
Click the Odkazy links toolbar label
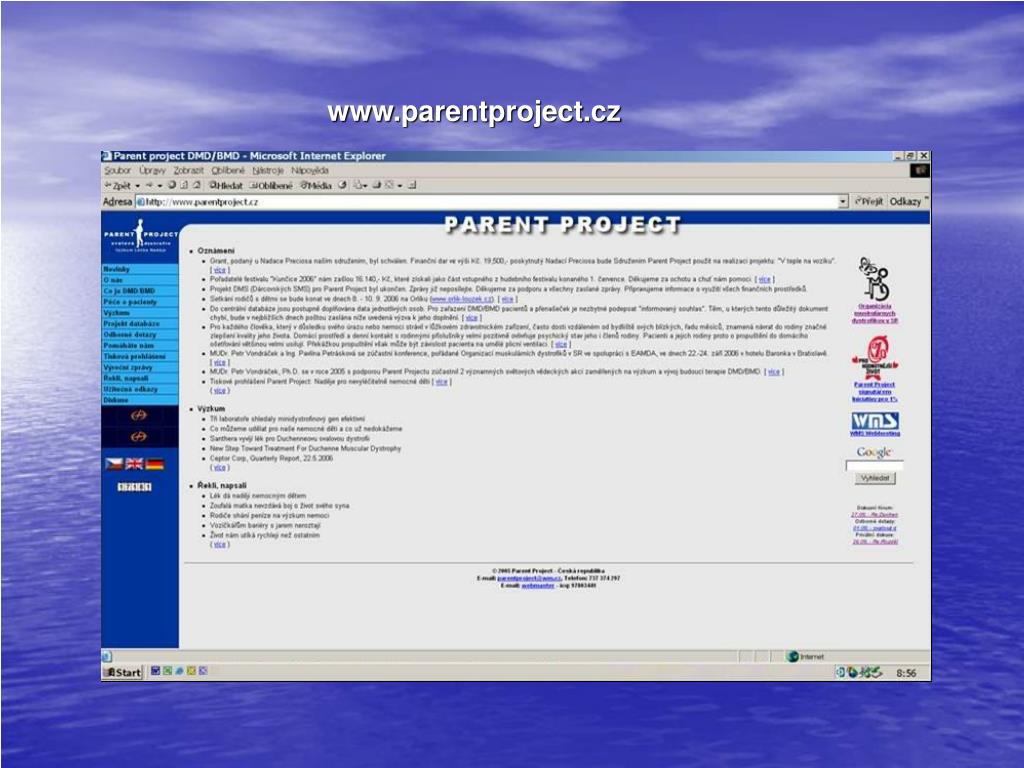point(905,202)
